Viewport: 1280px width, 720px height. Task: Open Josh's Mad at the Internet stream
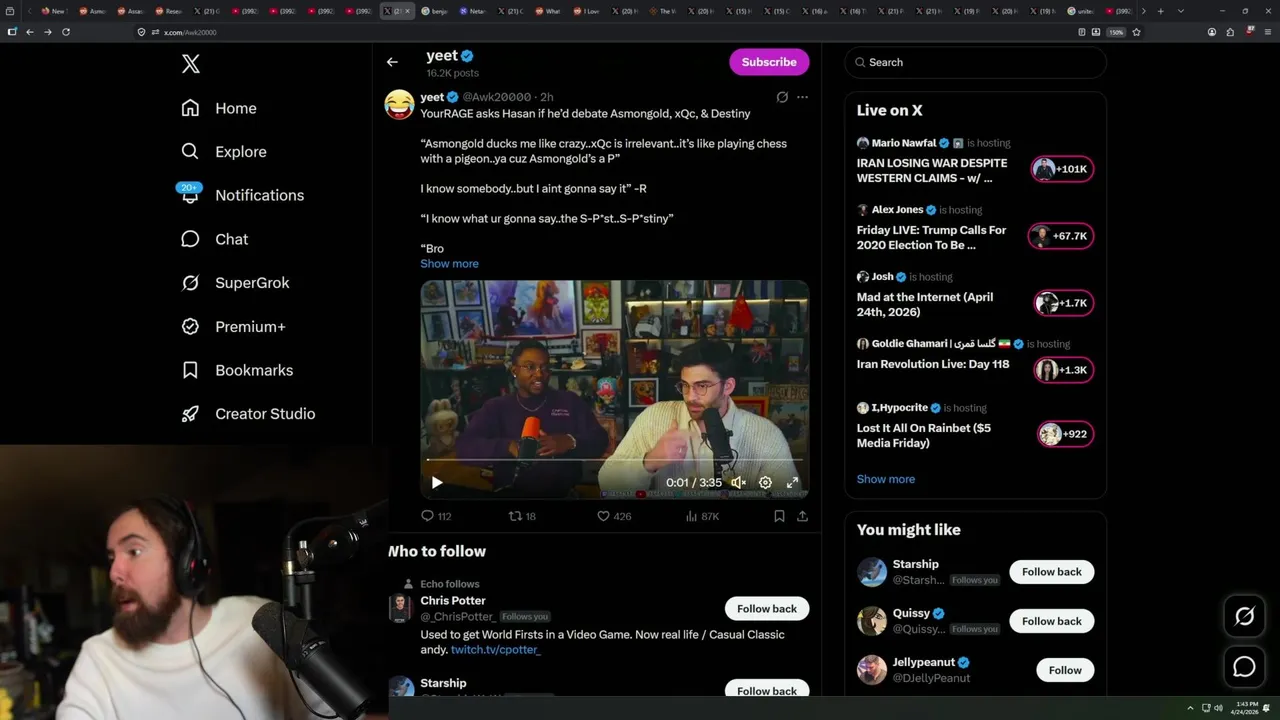[925, 304]
